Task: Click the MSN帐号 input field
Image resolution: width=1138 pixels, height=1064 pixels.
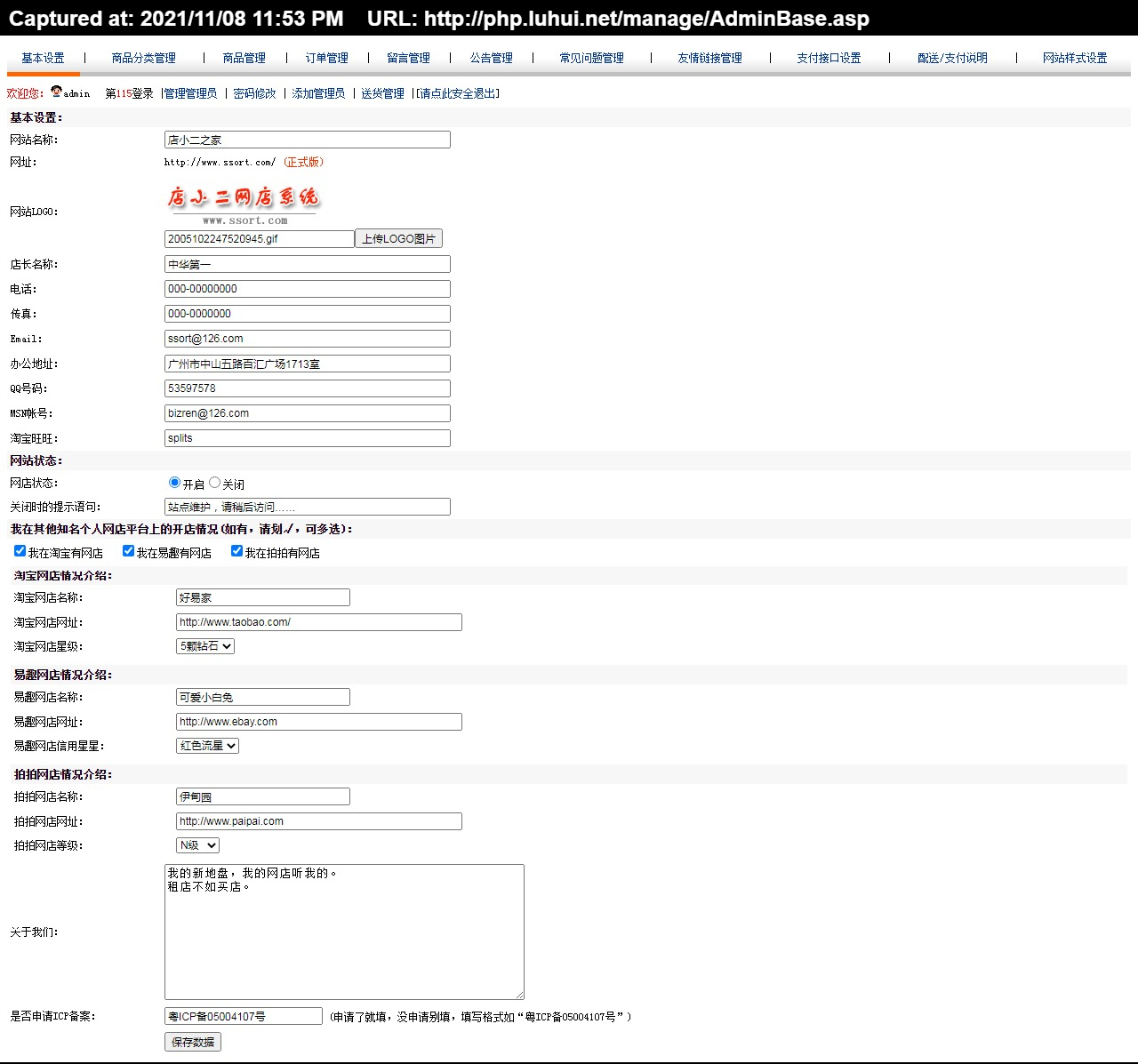Action: [x=308, y=413]
